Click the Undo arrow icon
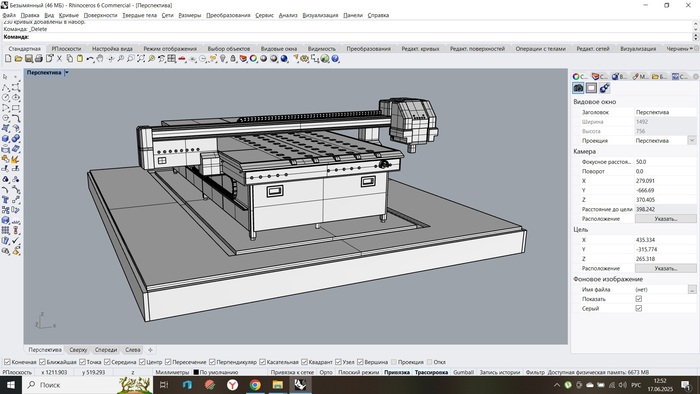Viewport: 700px width, 394px height. point(90,58)
